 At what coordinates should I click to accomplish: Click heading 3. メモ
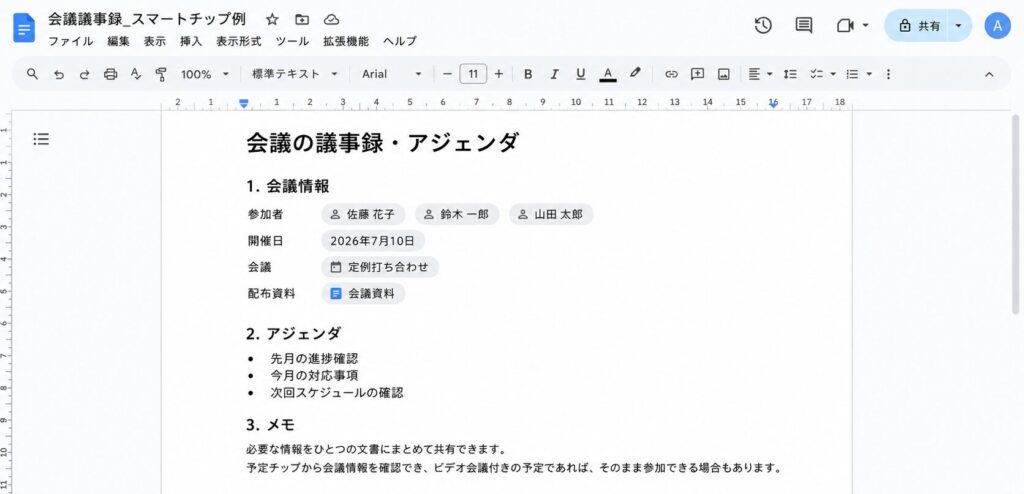click(x=270, y=425)
